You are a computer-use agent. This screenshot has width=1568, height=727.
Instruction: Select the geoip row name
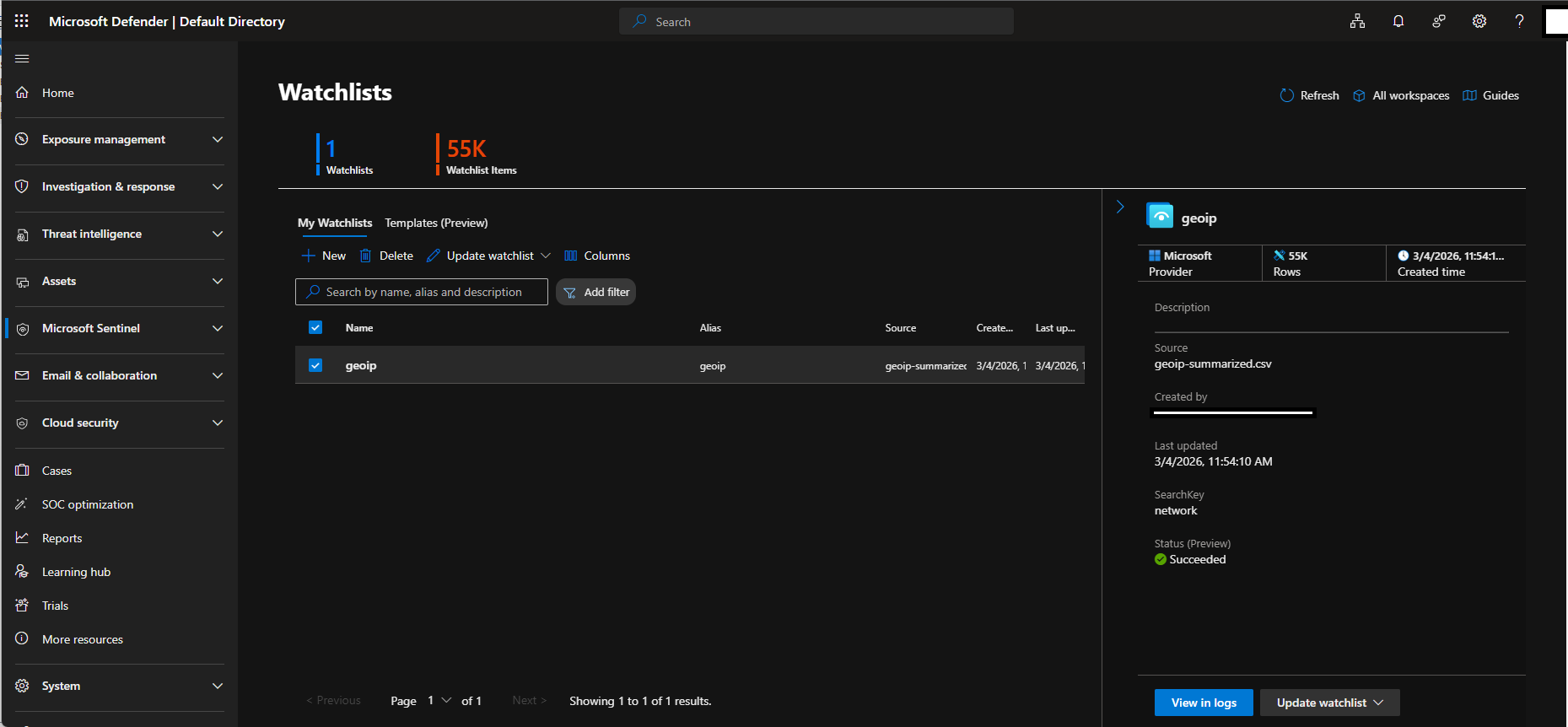coord(361,365)
